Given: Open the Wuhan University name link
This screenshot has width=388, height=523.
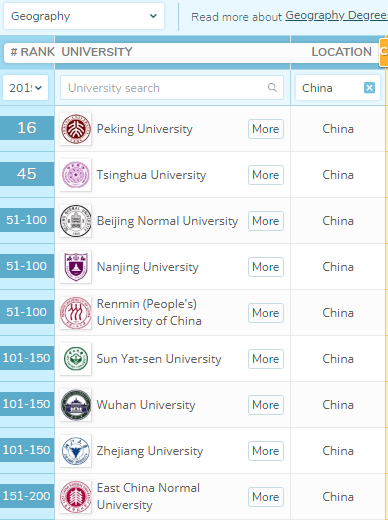Looking at the screenshot, I should (146, 405).
